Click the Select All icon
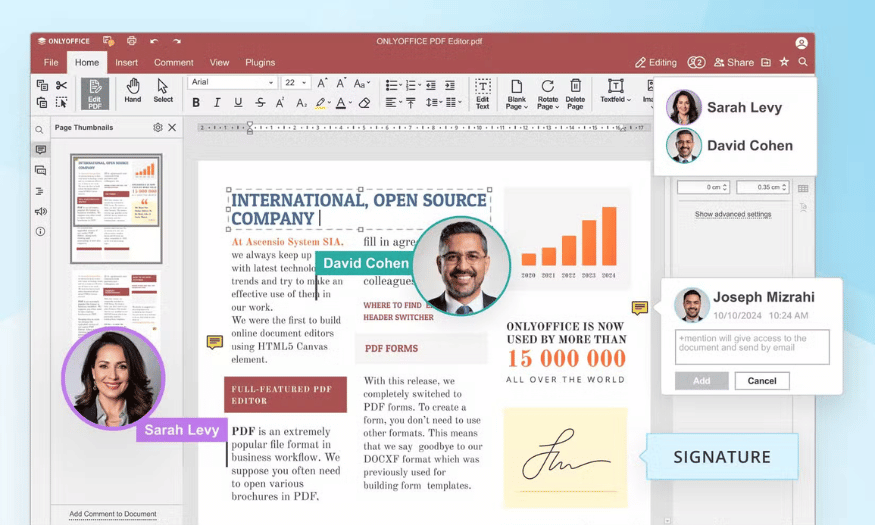Viewport: 875px width, 525px height. pyautogui.click(x=61, y=102)
